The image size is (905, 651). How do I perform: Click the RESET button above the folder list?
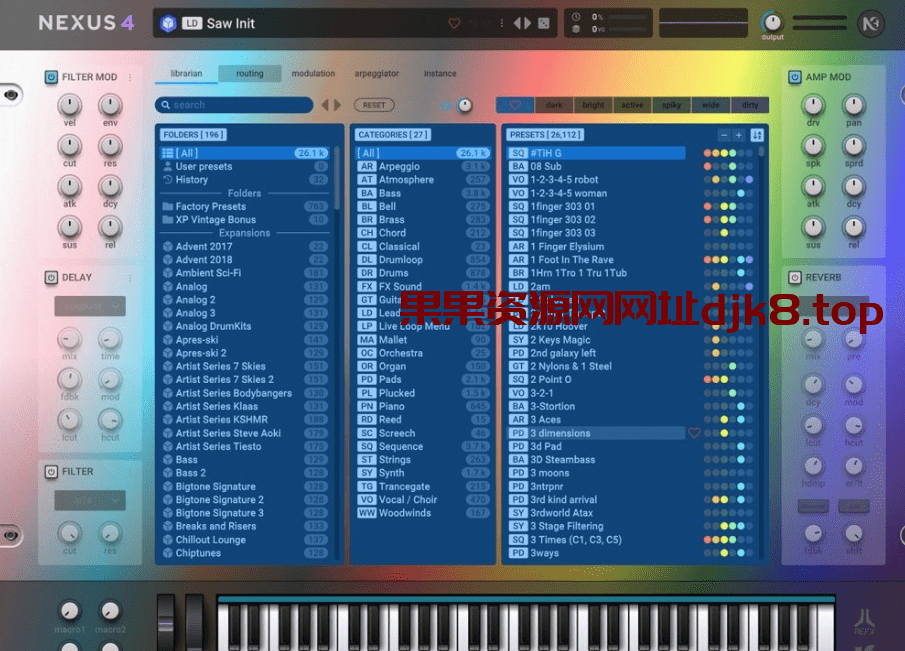[x=374, y=104]
